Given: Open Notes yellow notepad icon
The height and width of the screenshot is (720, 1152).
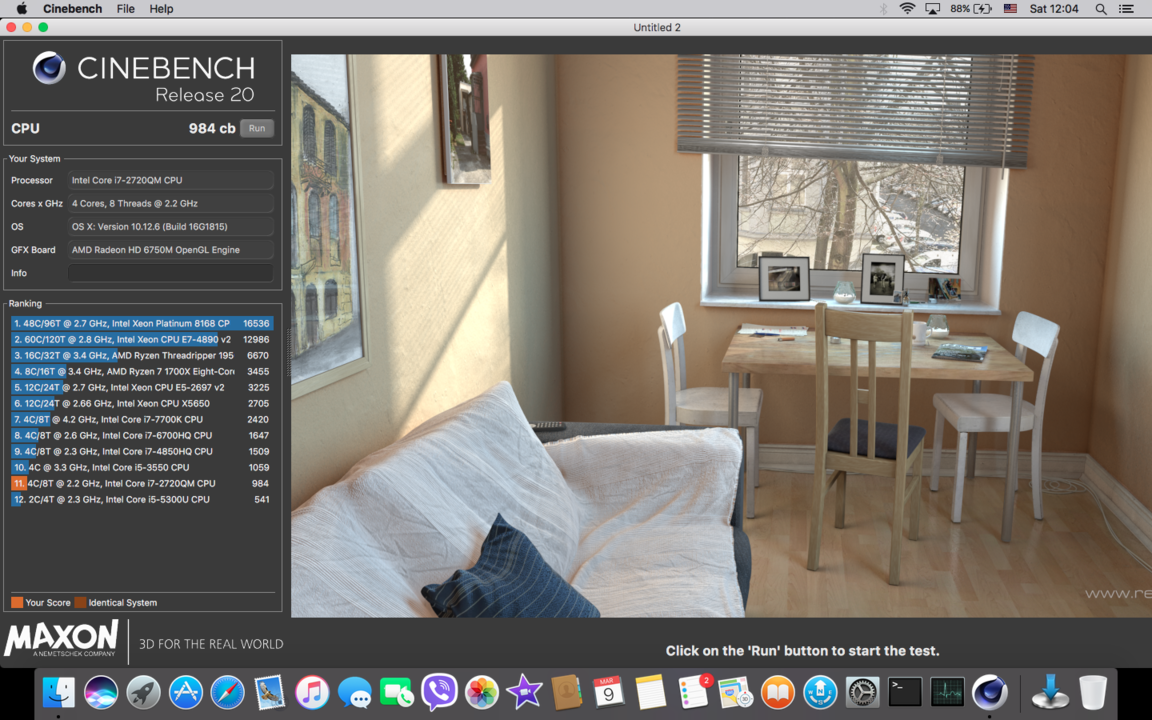Looking at the screenshot, I should [x=650, y=692].
